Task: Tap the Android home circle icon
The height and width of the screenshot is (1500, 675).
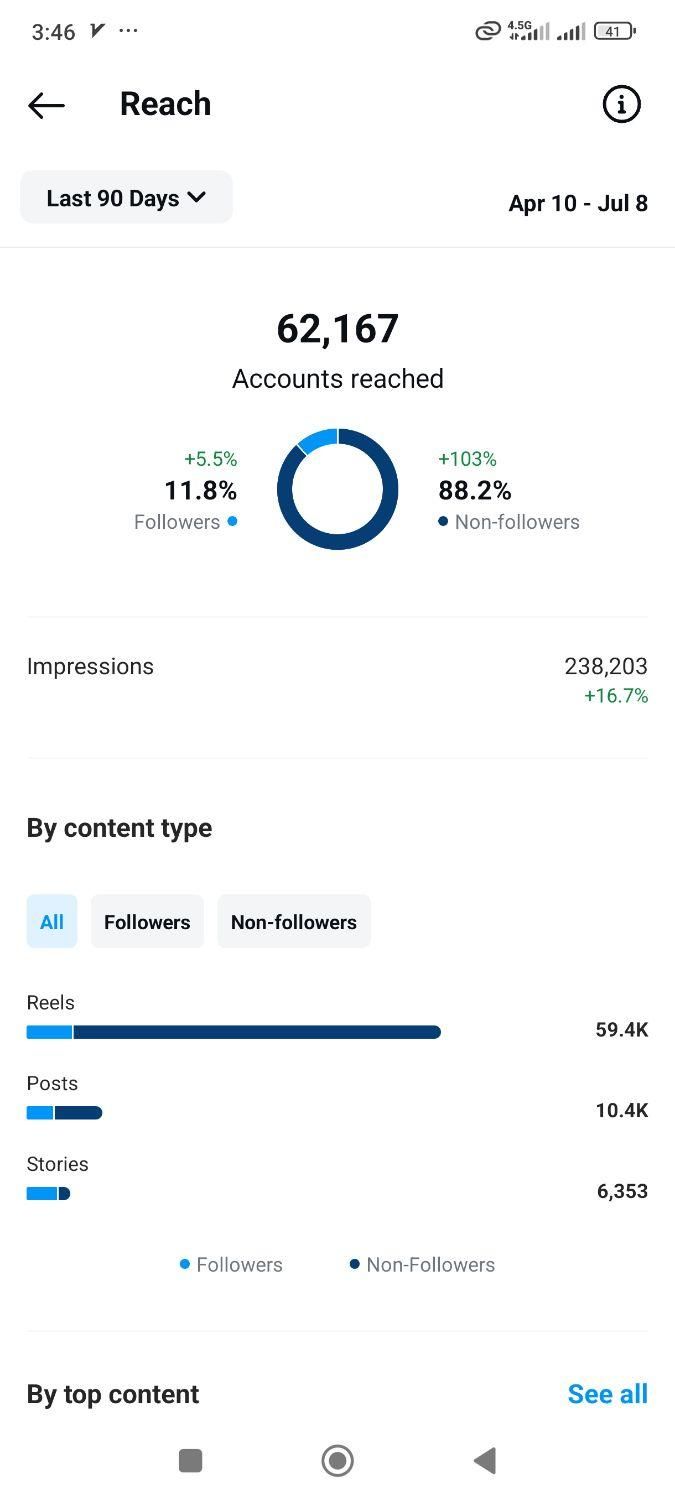Action: point(337,1461)
